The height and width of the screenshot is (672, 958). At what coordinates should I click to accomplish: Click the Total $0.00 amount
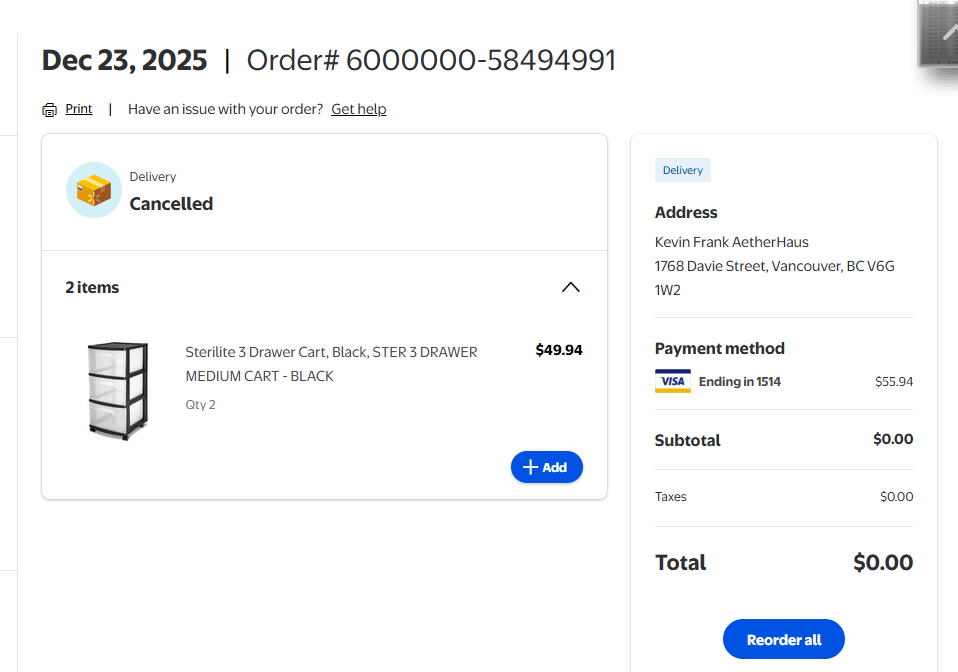(x=883, y=563)
